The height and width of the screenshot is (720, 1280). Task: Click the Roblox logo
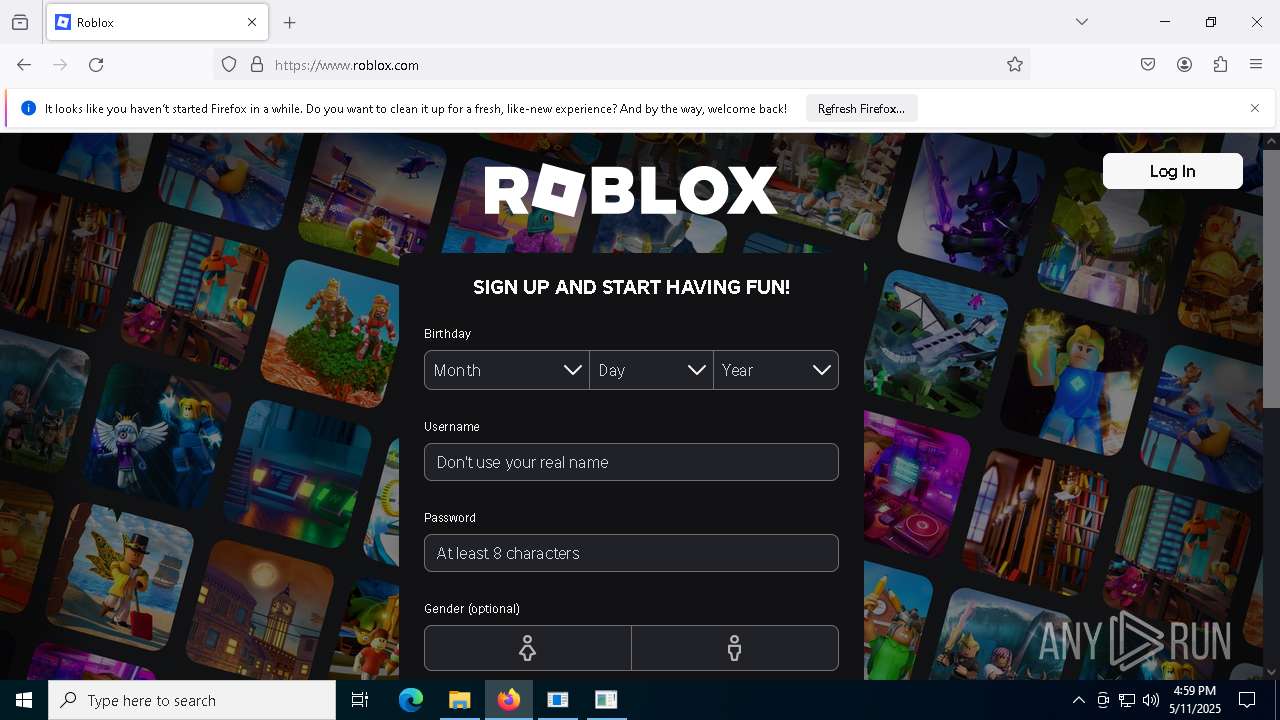(x=631, y=190)
